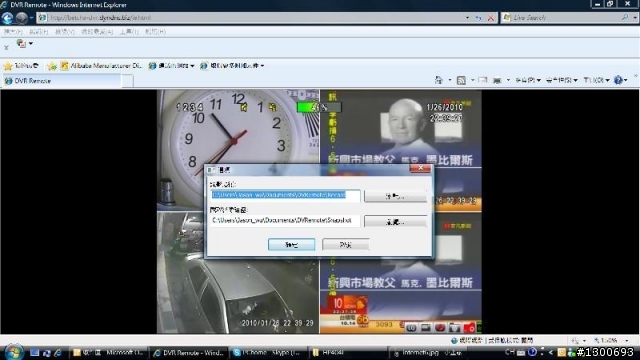The width and height of the screenshot is (640, 360).
Task: Open the Home page icon
Action: coord(439,80)
